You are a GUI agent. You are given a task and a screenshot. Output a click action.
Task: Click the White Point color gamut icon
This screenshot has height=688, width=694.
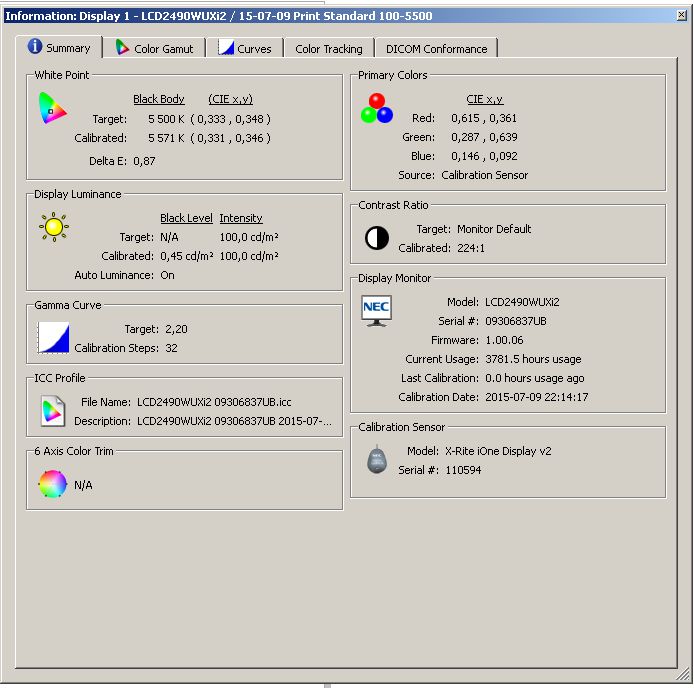click(x=52, y=108)
